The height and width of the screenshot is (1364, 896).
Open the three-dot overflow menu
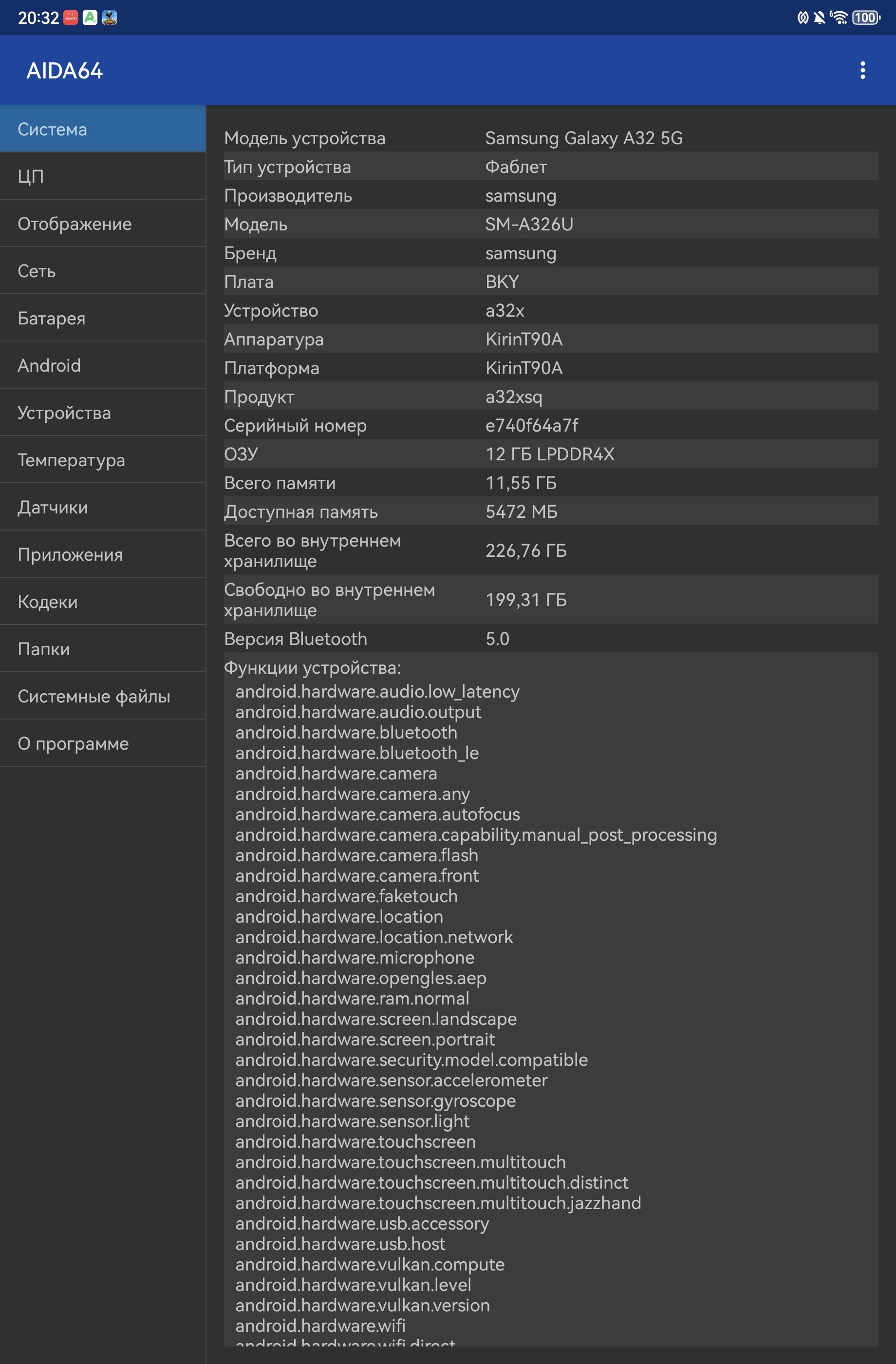(x=862, y=71)
